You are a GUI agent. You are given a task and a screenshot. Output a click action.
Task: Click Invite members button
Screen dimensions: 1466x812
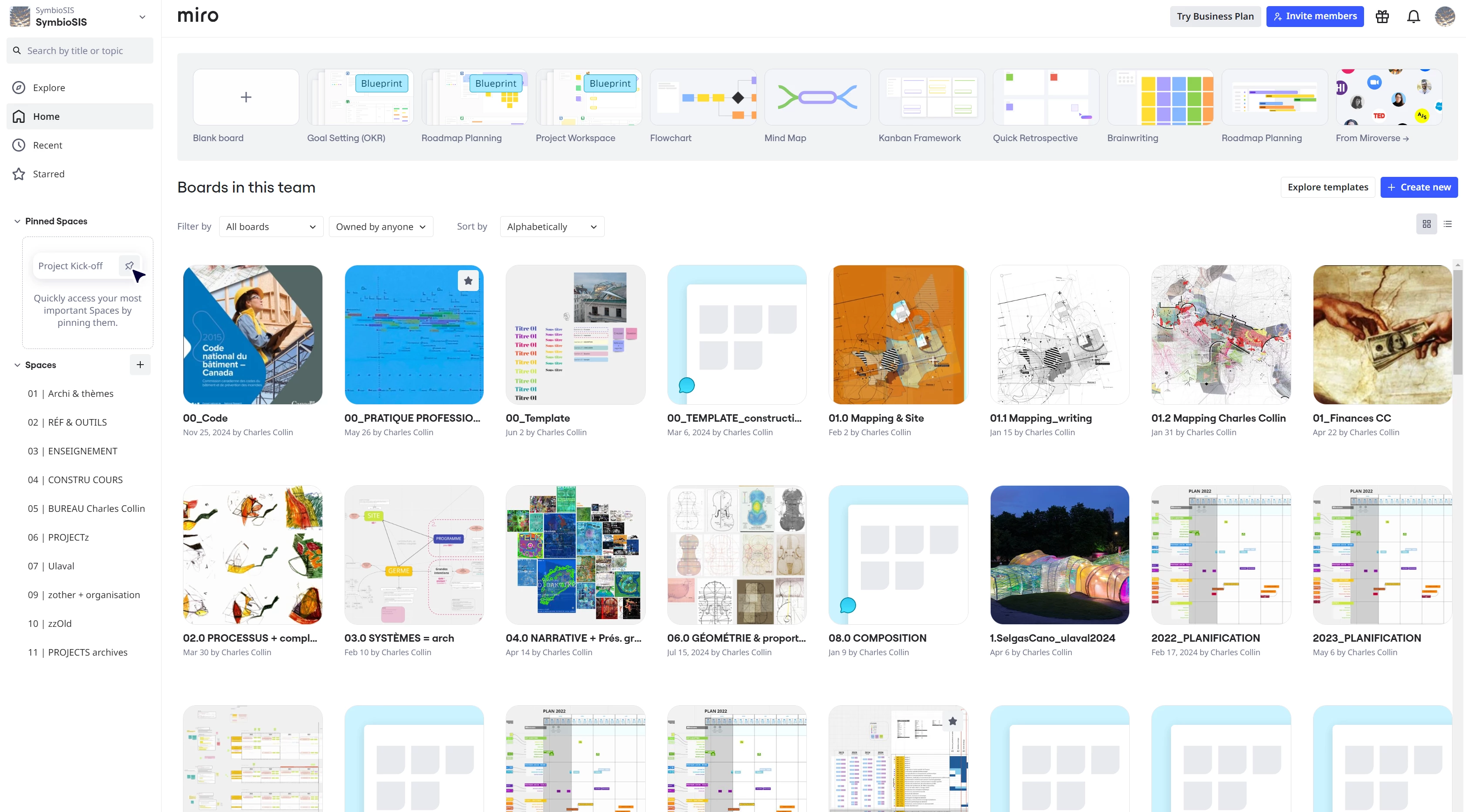pos(1315,17)
